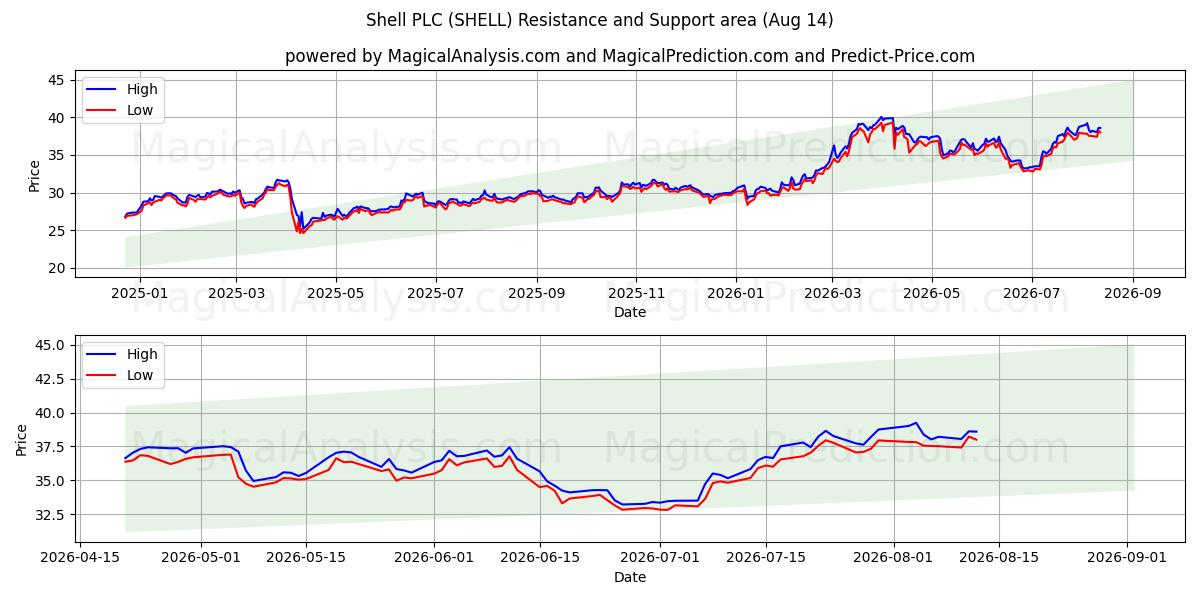This screenshot has width=1200, height=600.
Task: Click the bottom chart x-axis label '2026-05-15'
Action: pyautogui.click(x=304, y=558)
